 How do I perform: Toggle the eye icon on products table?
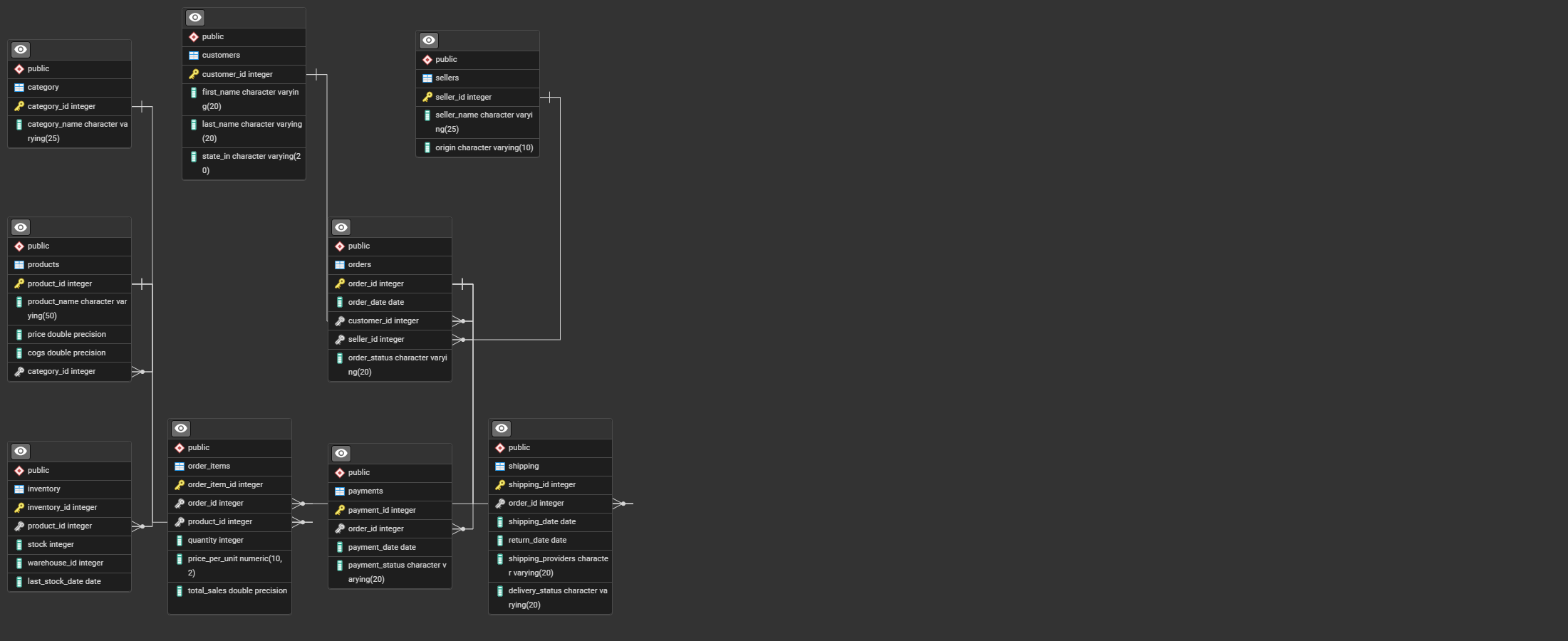coord(20,227)
